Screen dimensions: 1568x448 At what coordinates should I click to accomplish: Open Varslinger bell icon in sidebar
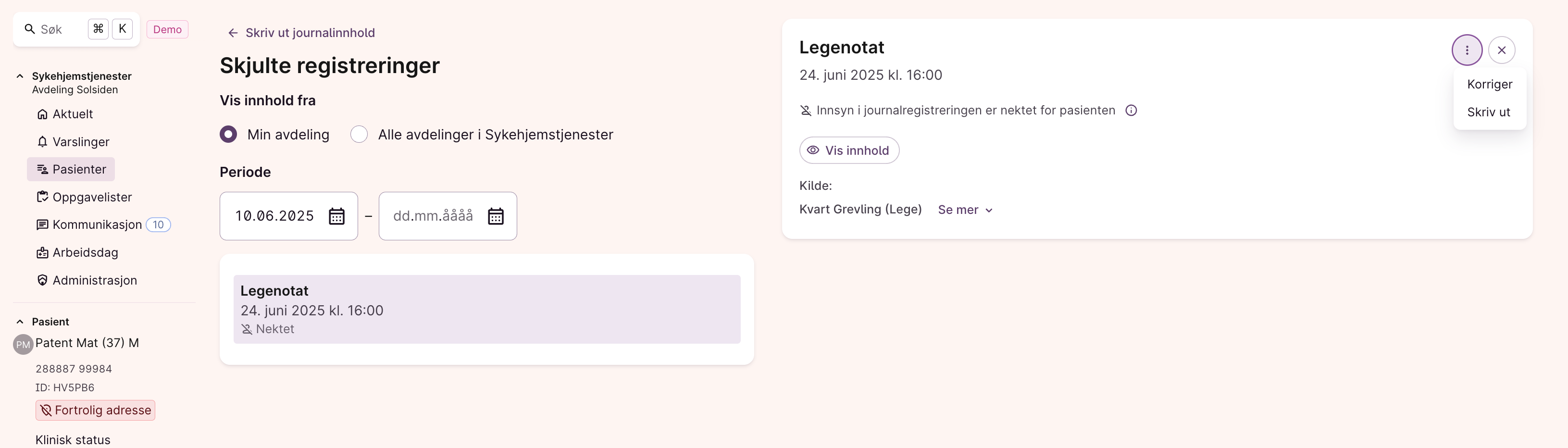[x=42, y=142]
